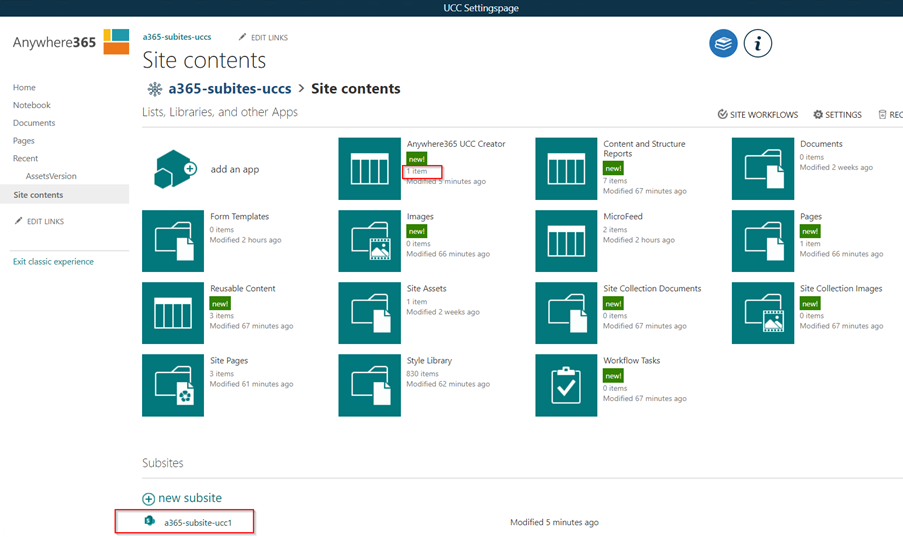Open the Anywhere365 UCC Creator list tile
The height and width of the screenshot is (537, 903).
369,169
